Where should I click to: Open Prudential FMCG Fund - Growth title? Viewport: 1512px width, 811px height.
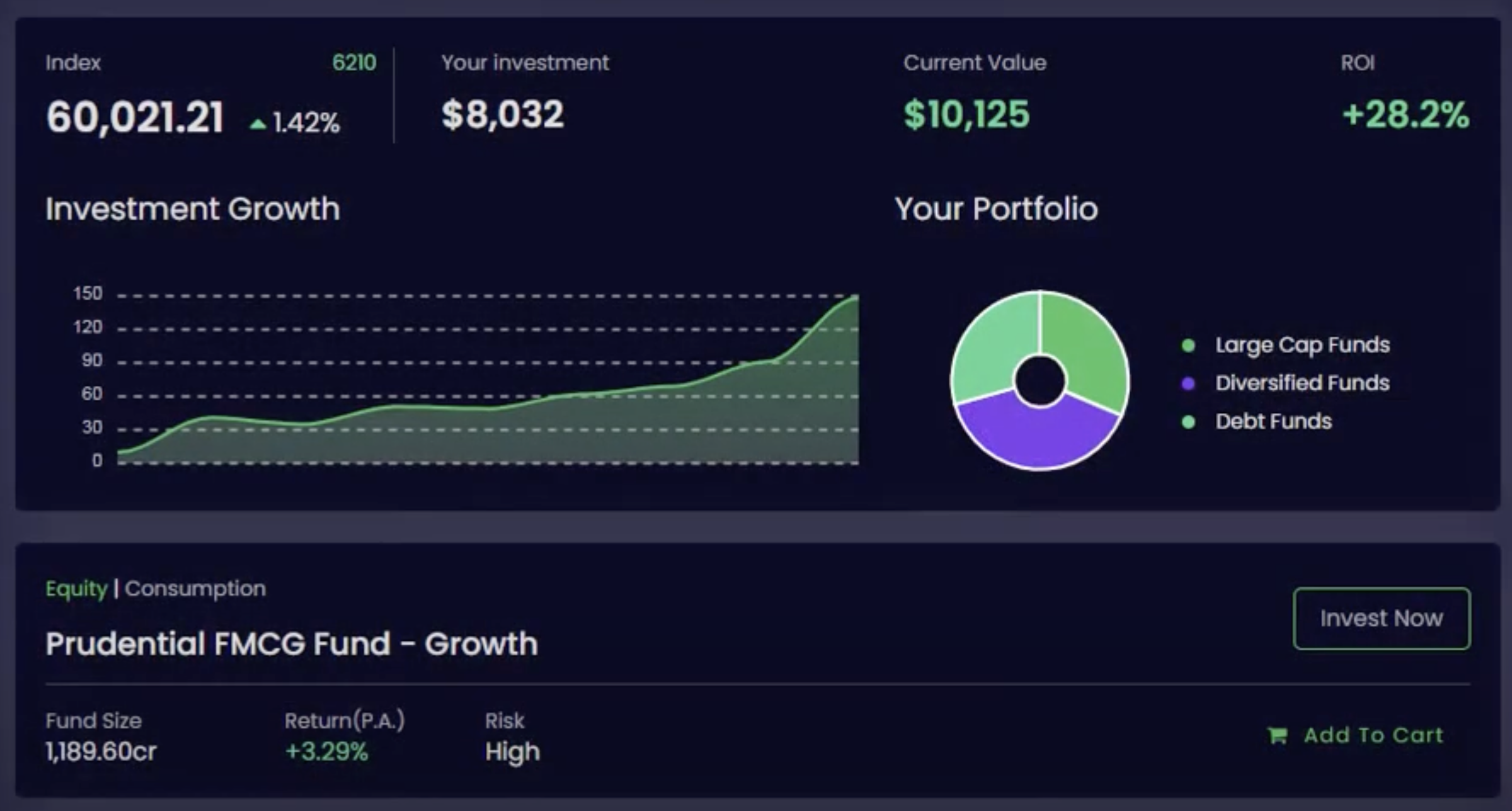pos(292,644)
